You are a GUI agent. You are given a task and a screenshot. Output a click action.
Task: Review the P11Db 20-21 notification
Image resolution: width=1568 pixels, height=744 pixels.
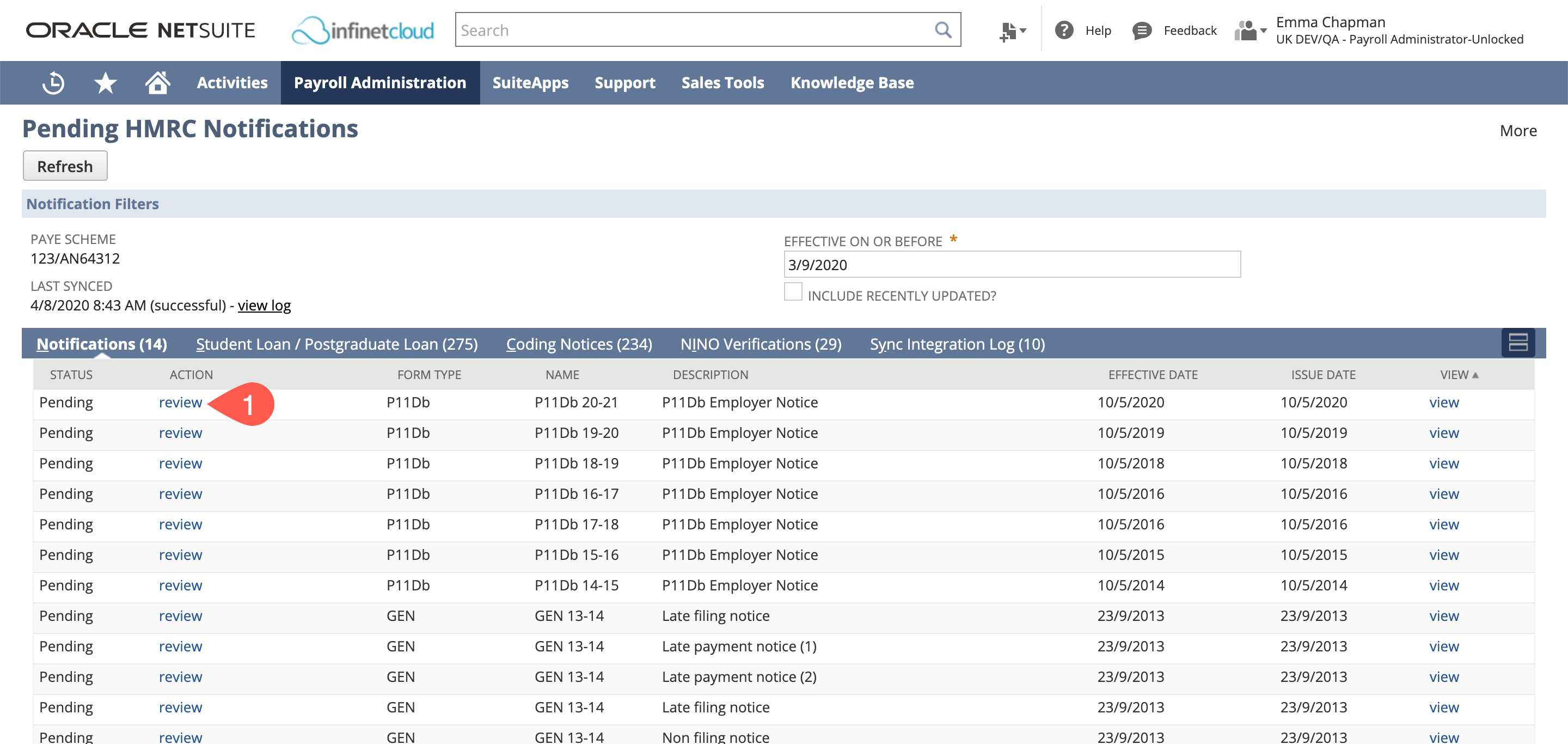180,402
